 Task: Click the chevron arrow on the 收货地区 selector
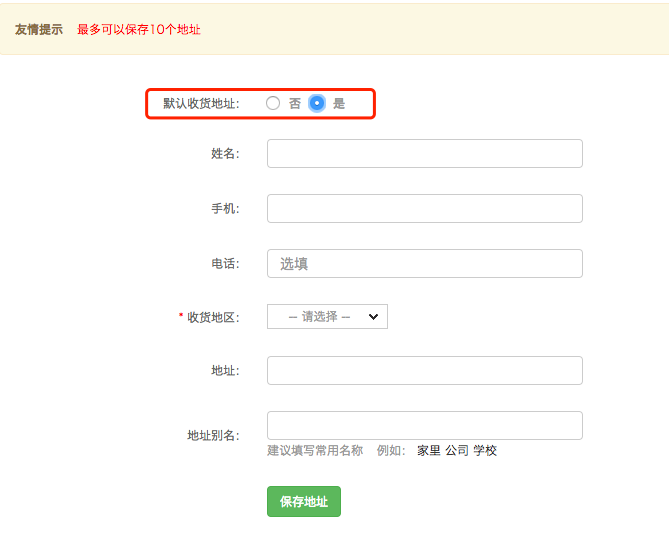coord(373,317)
